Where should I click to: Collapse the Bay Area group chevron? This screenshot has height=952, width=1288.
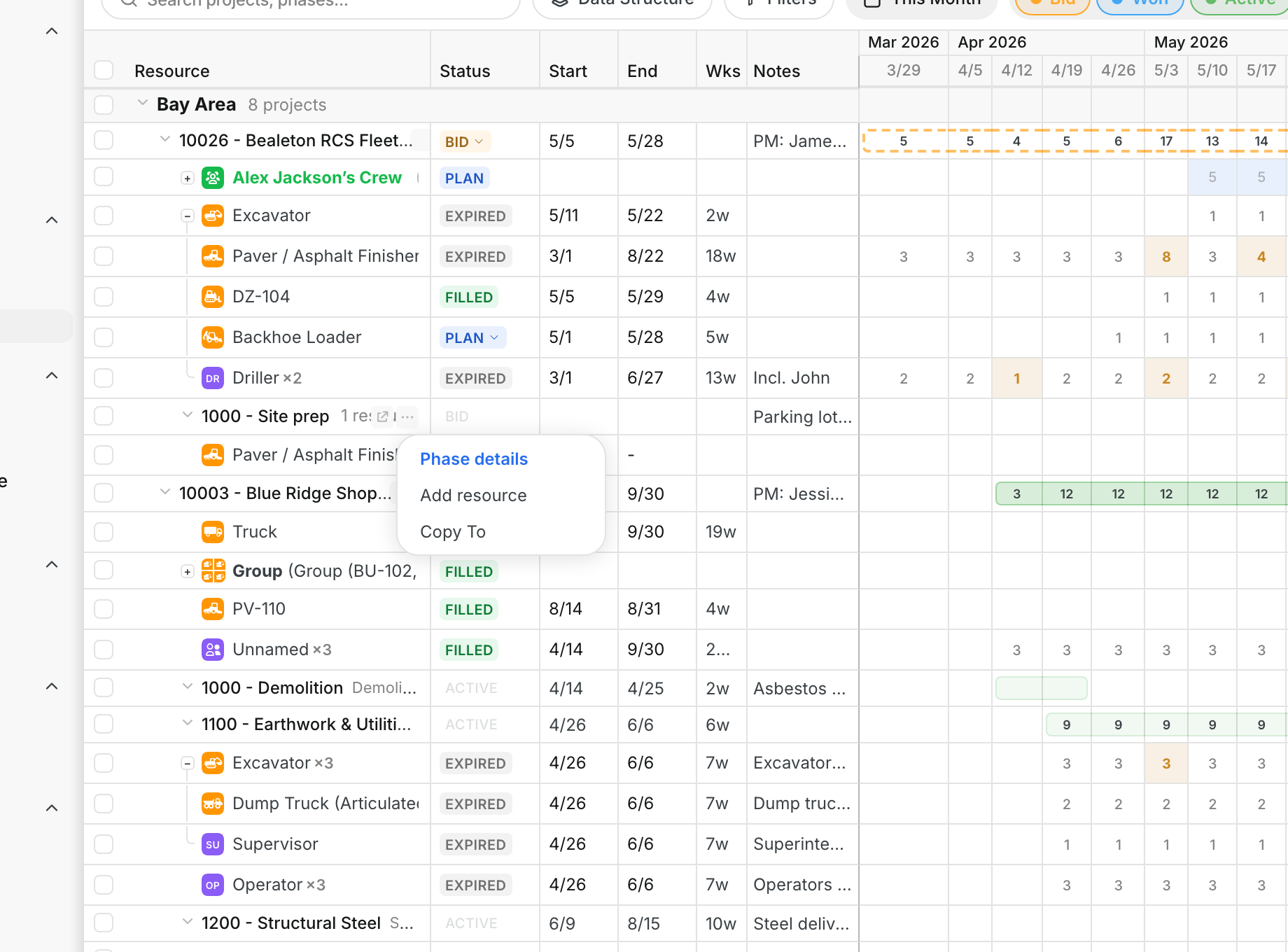pyautogui.click(x=143, y=104)
